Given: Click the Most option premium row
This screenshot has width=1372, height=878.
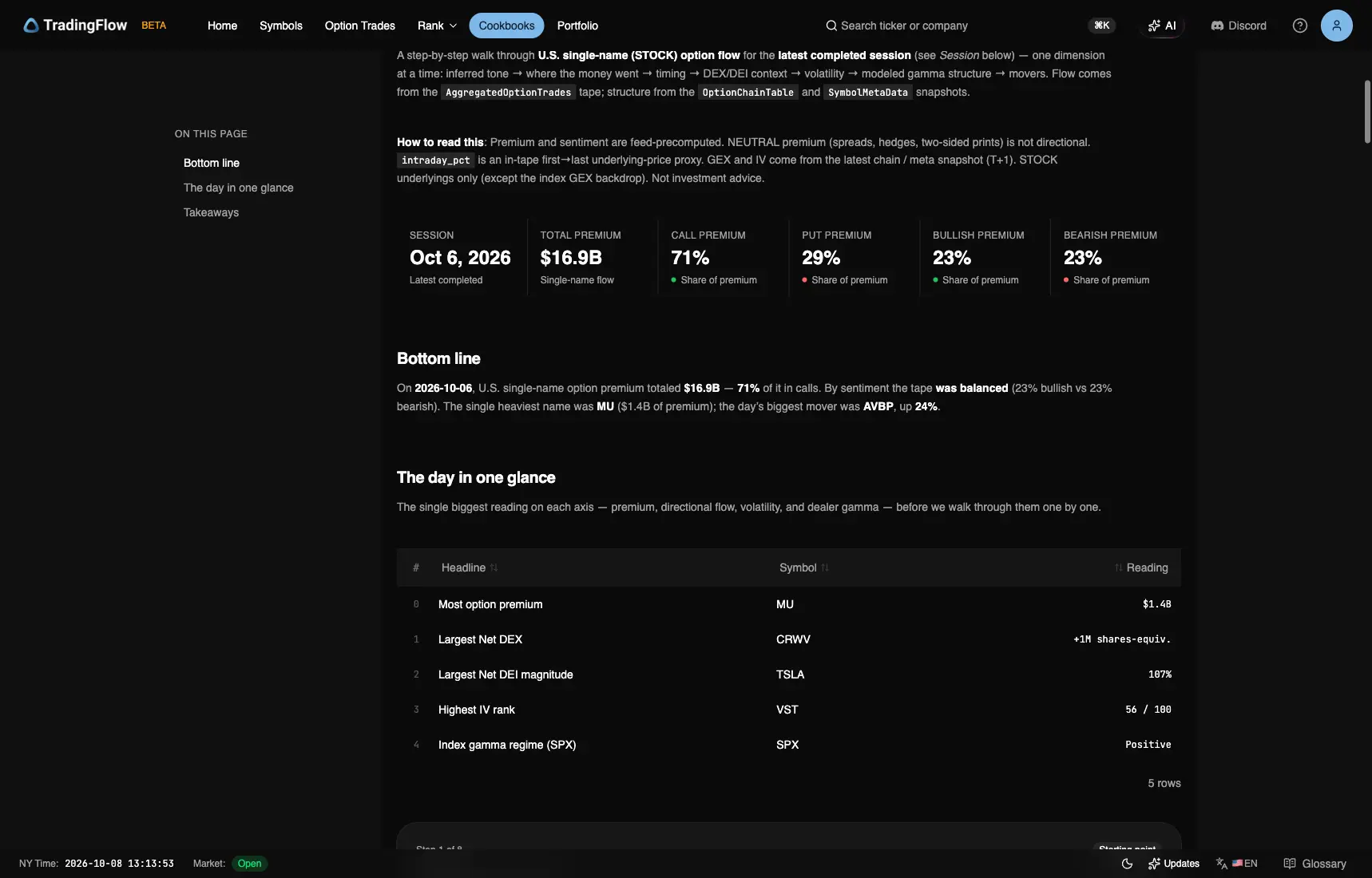Looking at the screenshot, I should coord(789,604).
